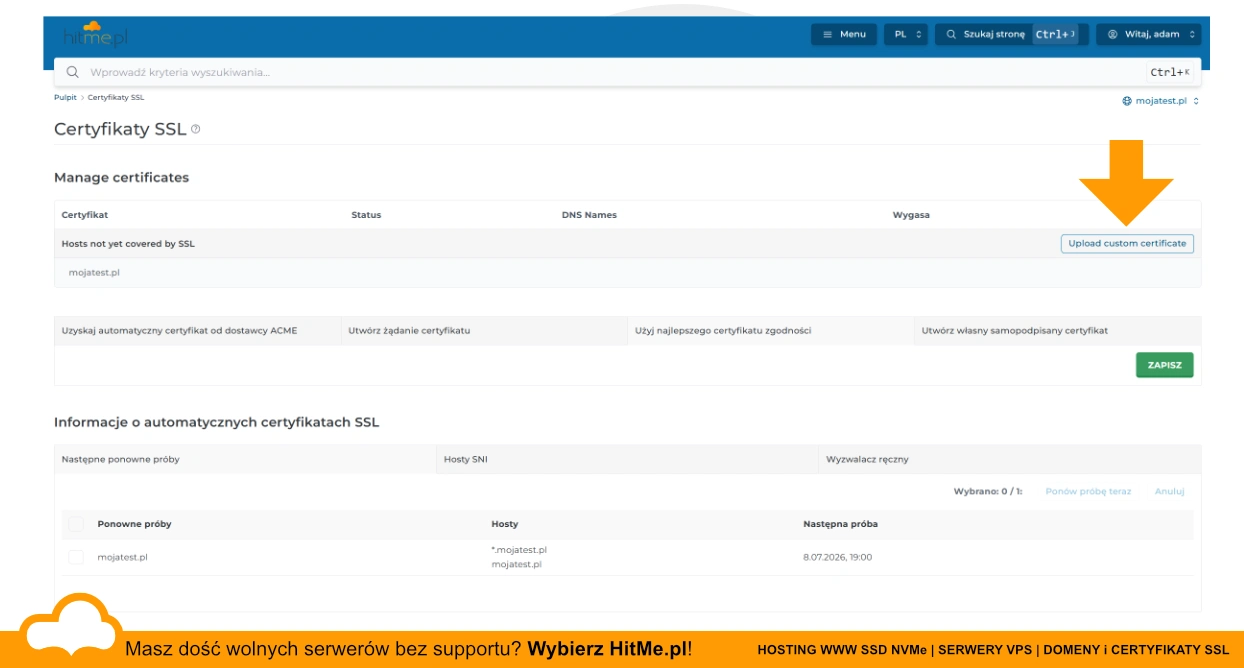
Task: Click Ponów próbę teraz link
Action: 1088,491
